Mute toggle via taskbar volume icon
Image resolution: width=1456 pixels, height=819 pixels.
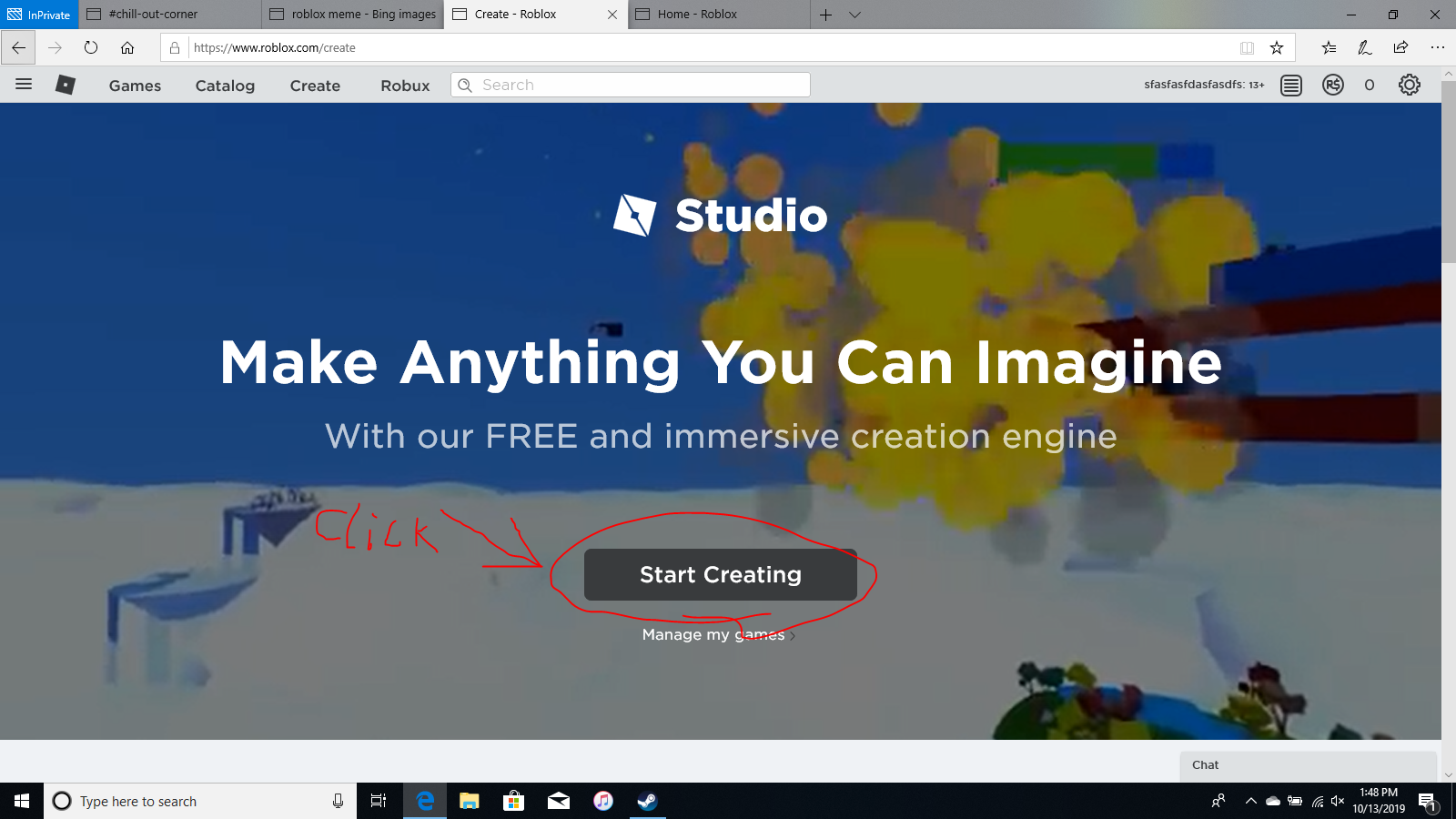point(1337,801)
